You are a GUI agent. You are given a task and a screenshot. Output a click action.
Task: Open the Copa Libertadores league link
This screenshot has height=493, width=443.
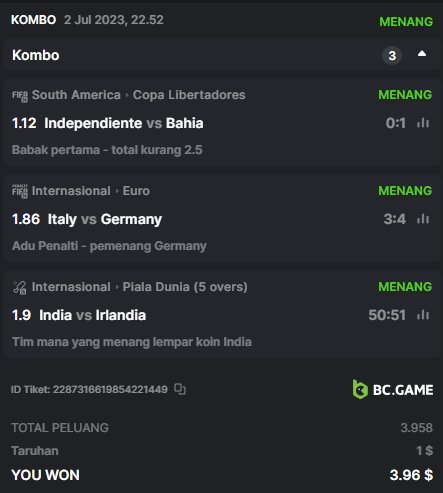click(189, 95)
